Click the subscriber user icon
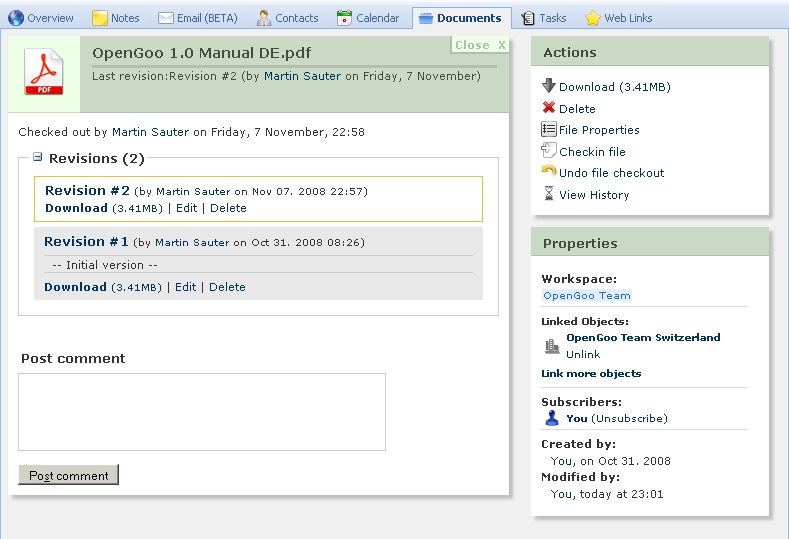 click(x=552, y=418)
